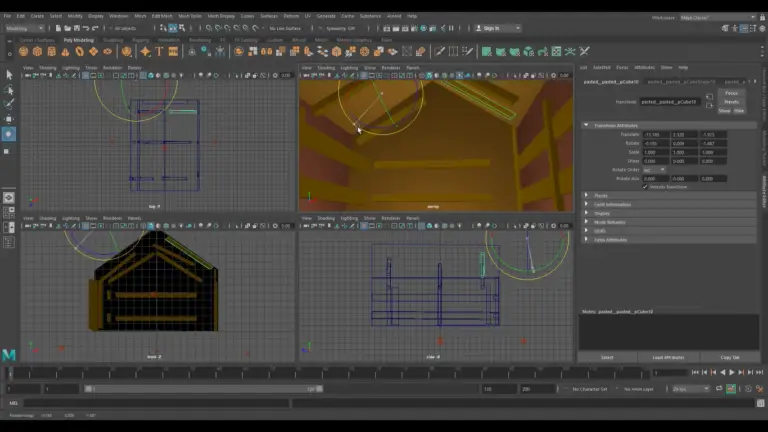The height and width of the screenshot is (432, 768).
Task: Expand the Pivots section
Action: [586, 195]
